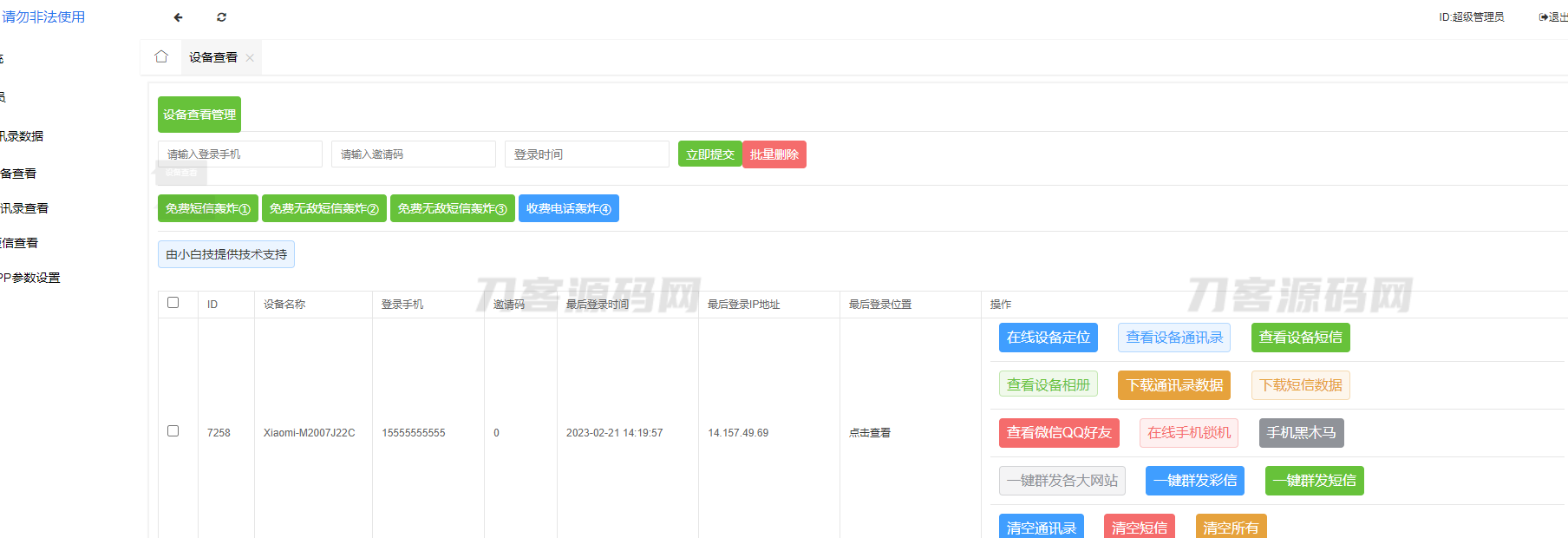
Task: Toggle the select-all checkbox in the table header
Action: click(x=173, y=303)
